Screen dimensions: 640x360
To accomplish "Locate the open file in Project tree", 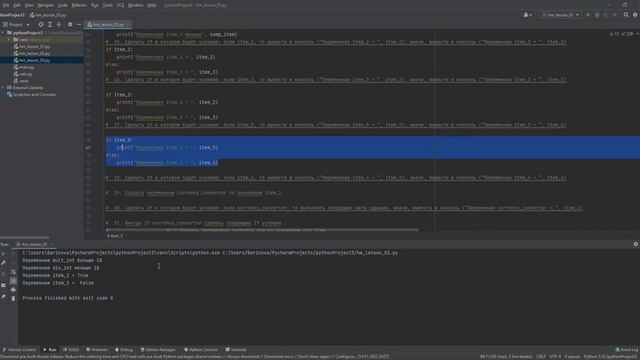I will pyautogui.click(x=41, y=24).
